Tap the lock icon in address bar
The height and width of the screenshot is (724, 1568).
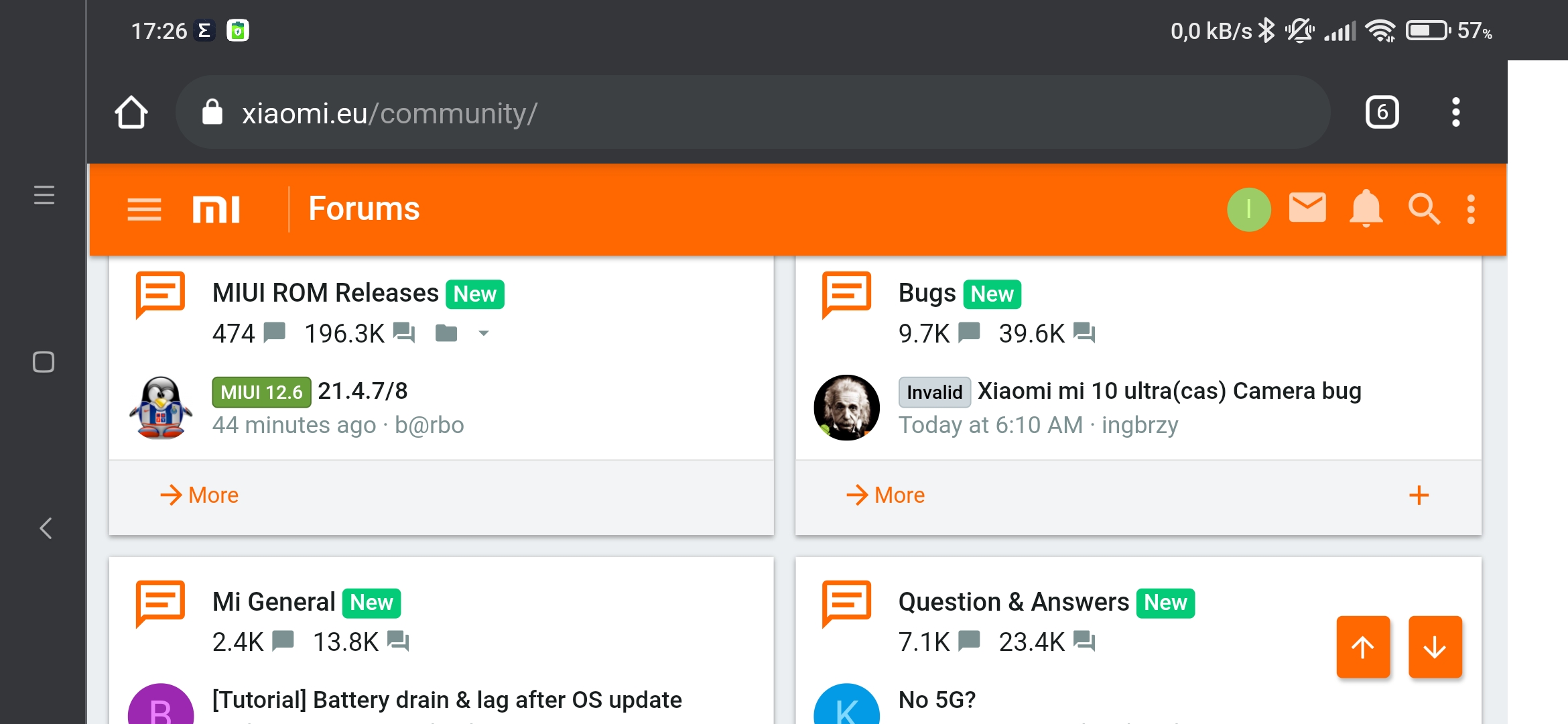pos(212,112)
